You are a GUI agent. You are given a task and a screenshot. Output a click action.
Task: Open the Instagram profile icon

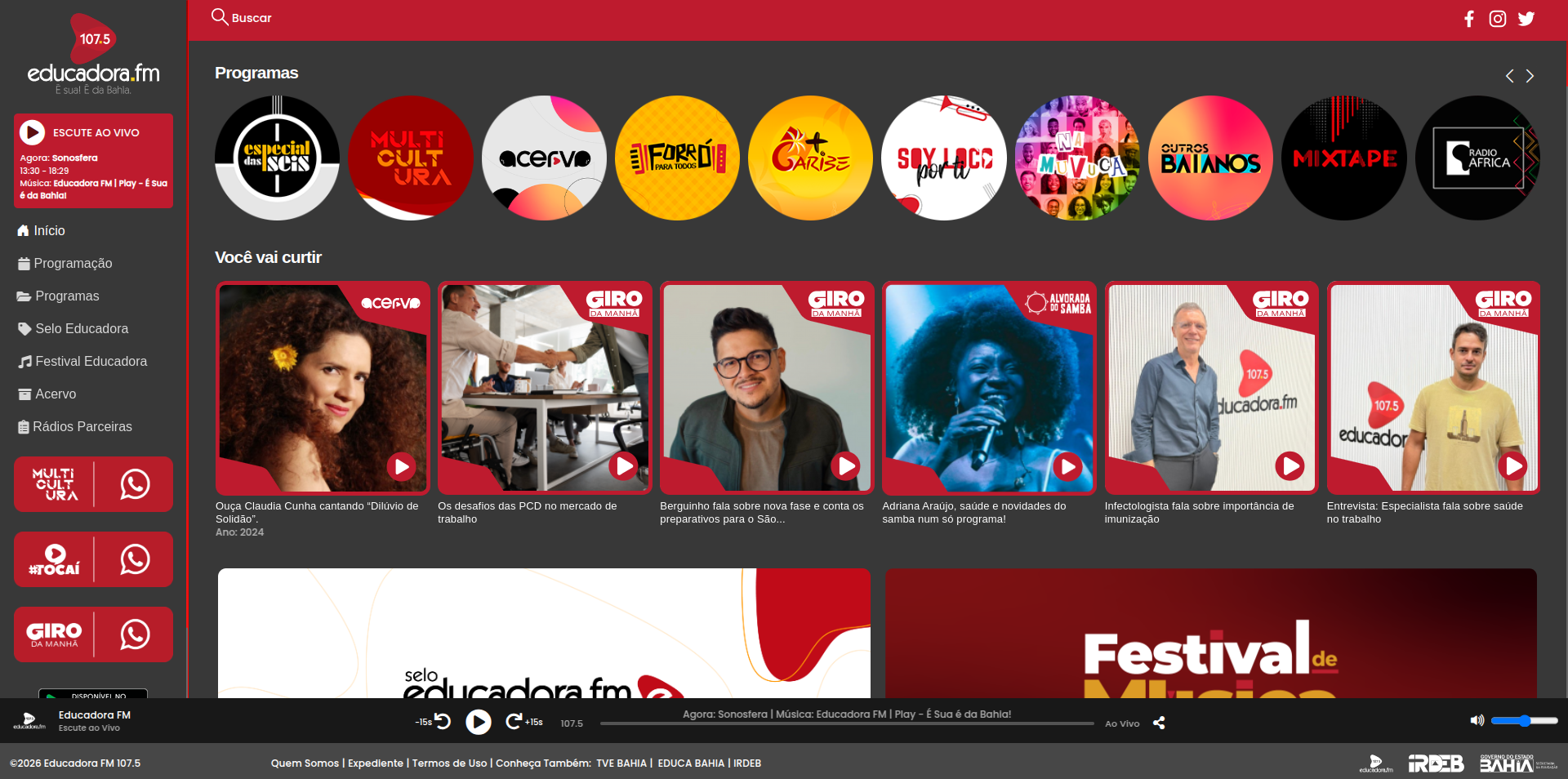[x=1498, y=19]
